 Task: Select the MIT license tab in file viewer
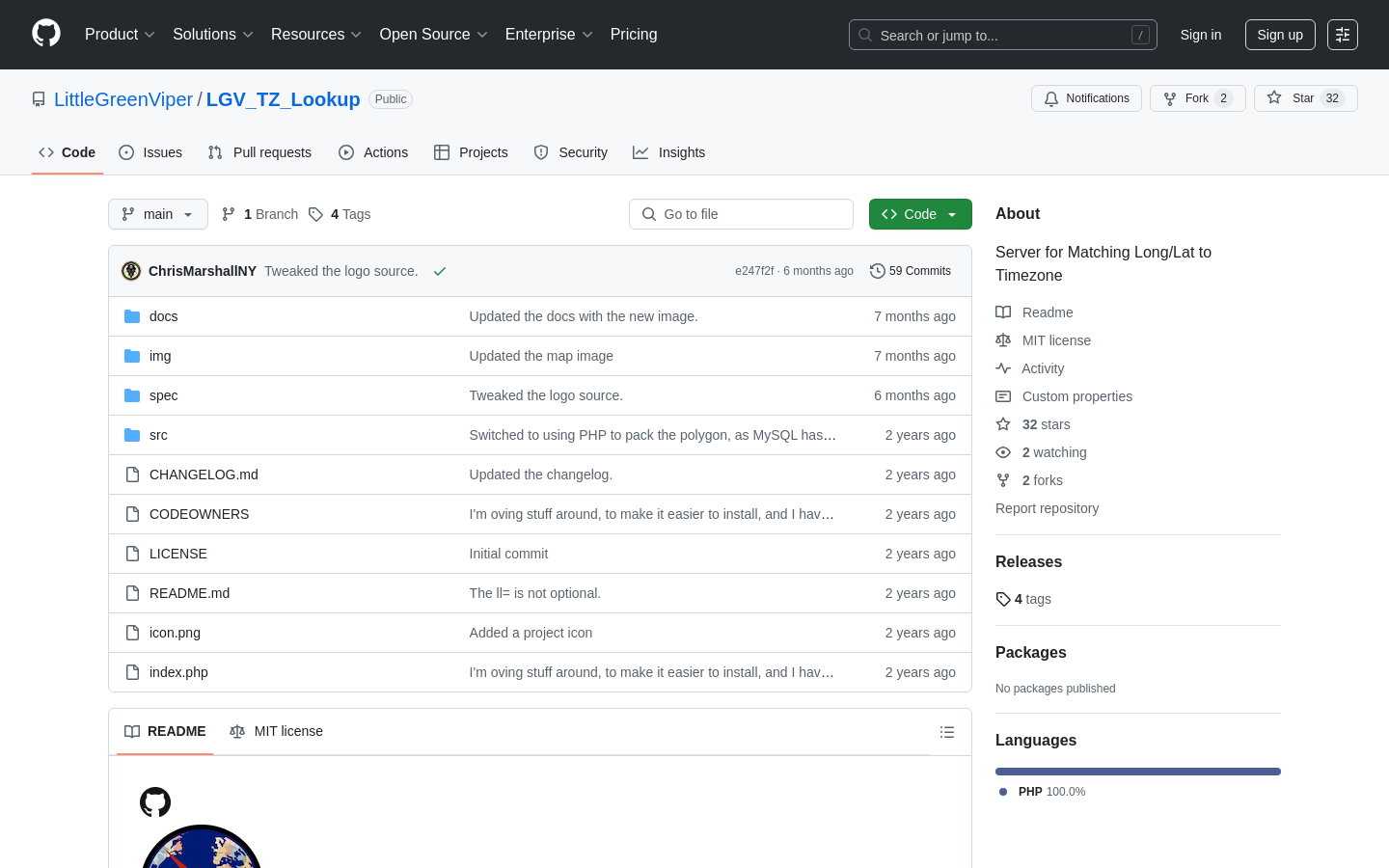(276, 731)
